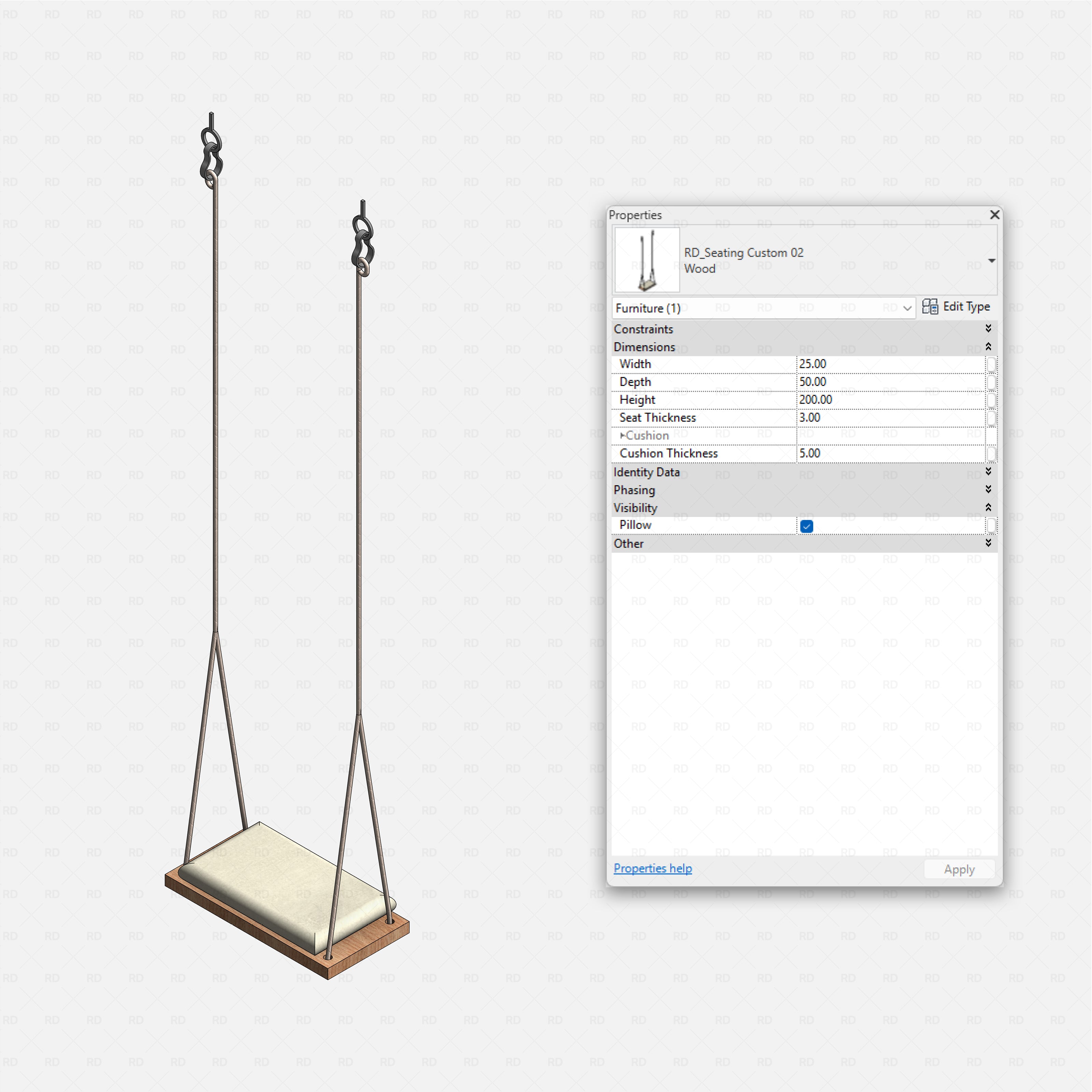Disable the Pillow visibility checkbox
1092x1092 pixels.
pyautogui.click(x=806, y=526)
